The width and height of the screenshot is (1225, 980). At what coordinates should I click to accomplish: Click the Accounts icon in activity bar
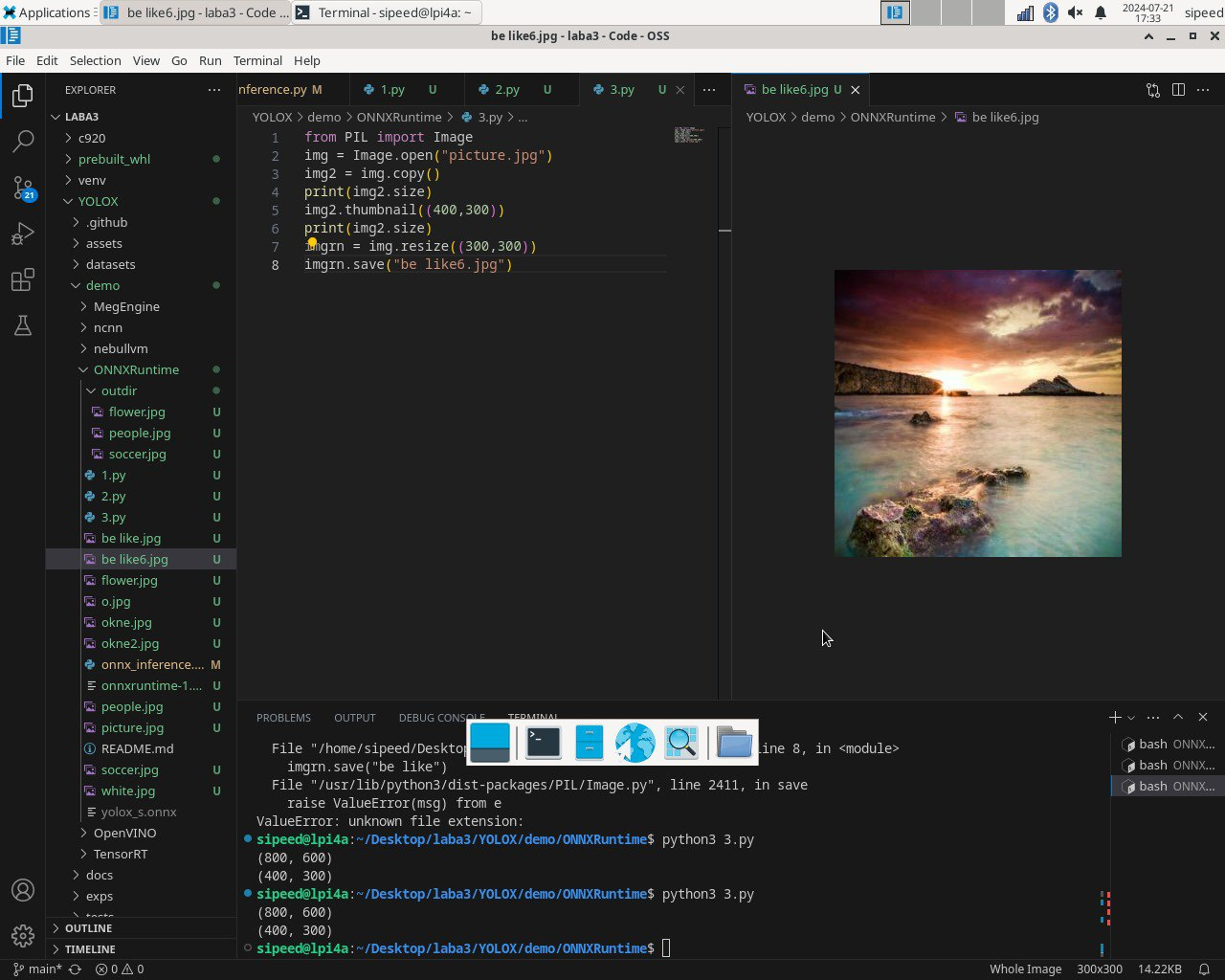23,890
